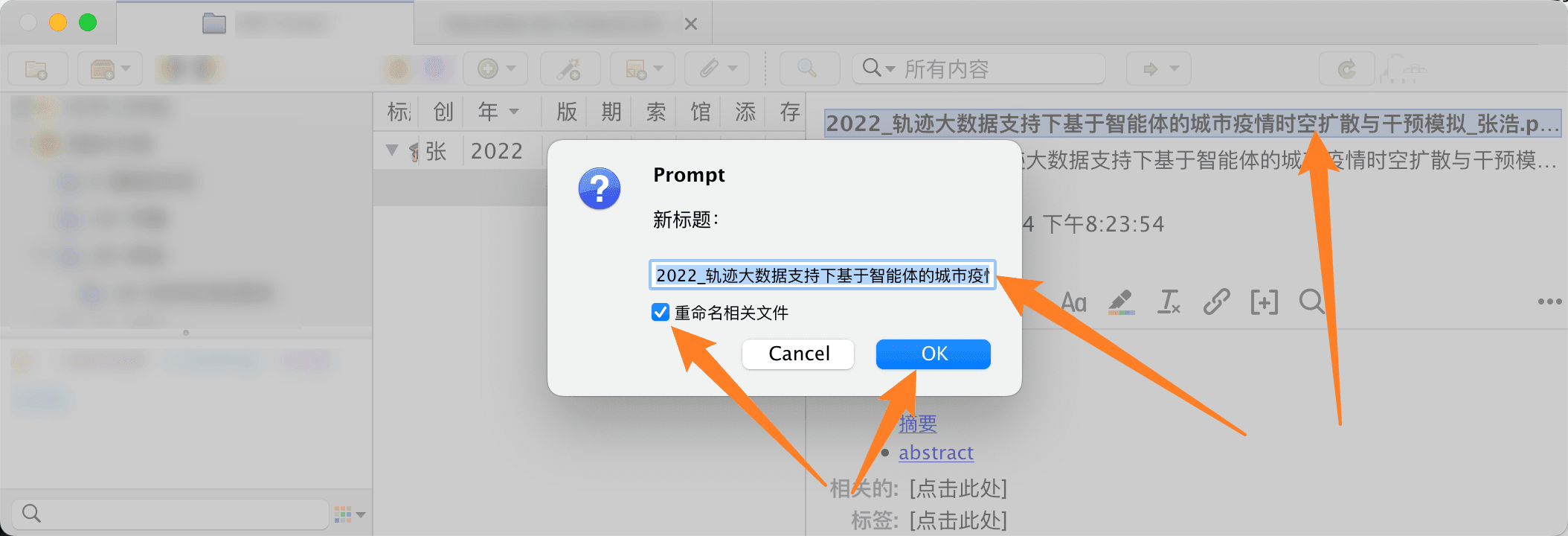Click the Advanced Search magnifier icon
1568x536 pixels.
808,69
